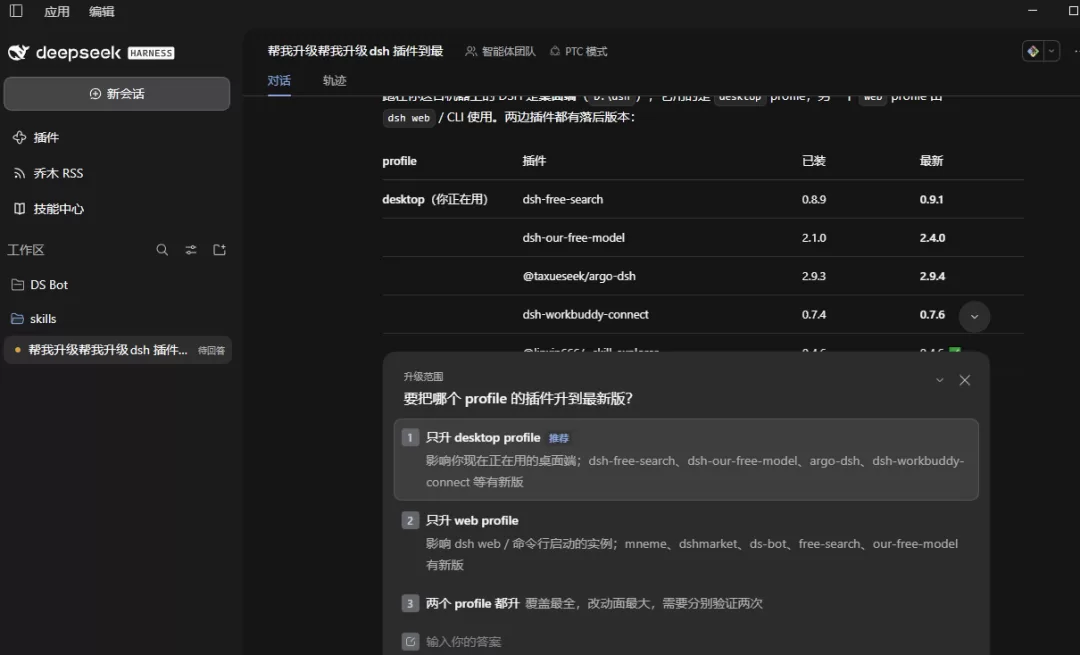Toggle the sidebar panel icon
The image size is (1080, 655).
coord(16,11)
